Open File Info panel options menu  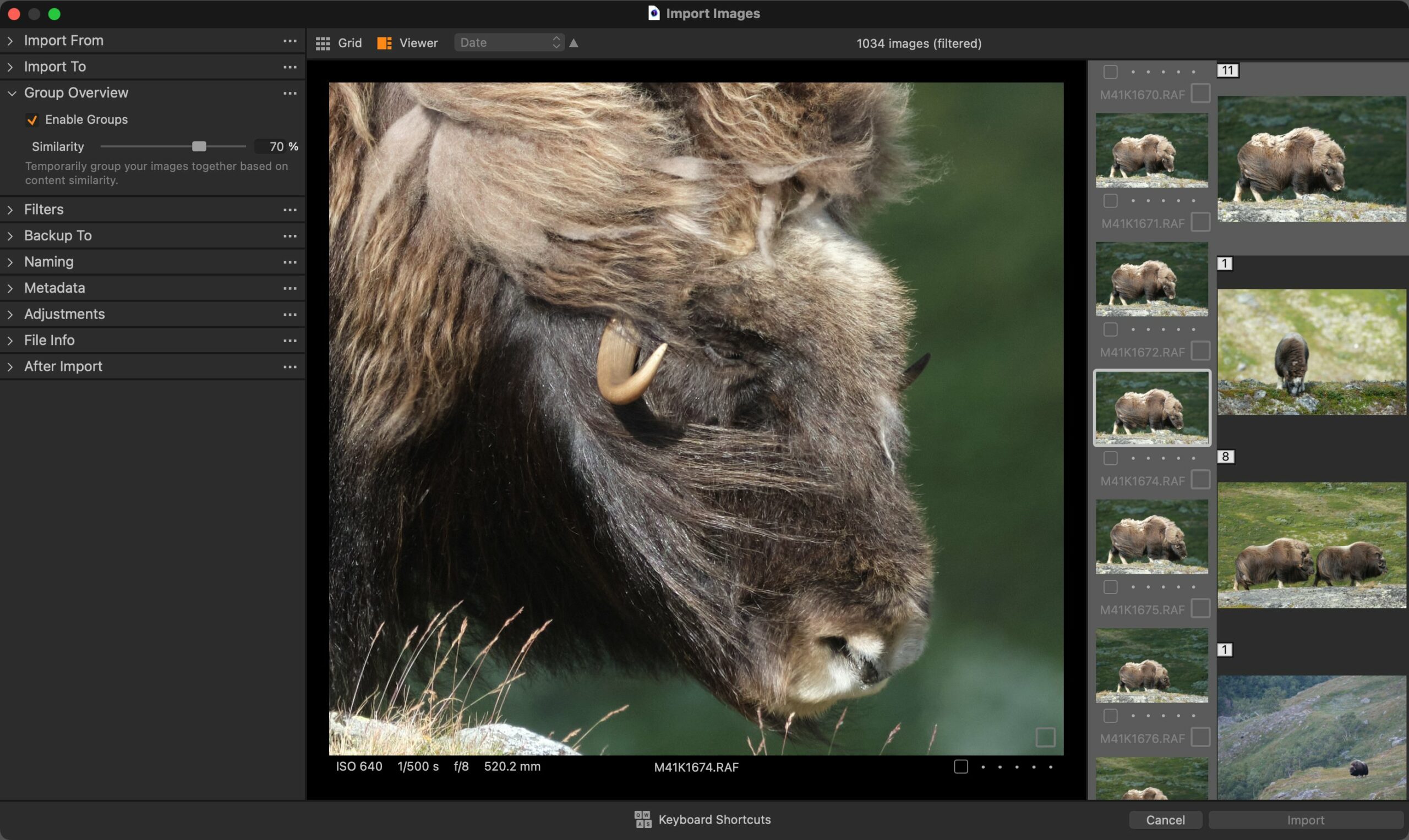coord(290,340)
